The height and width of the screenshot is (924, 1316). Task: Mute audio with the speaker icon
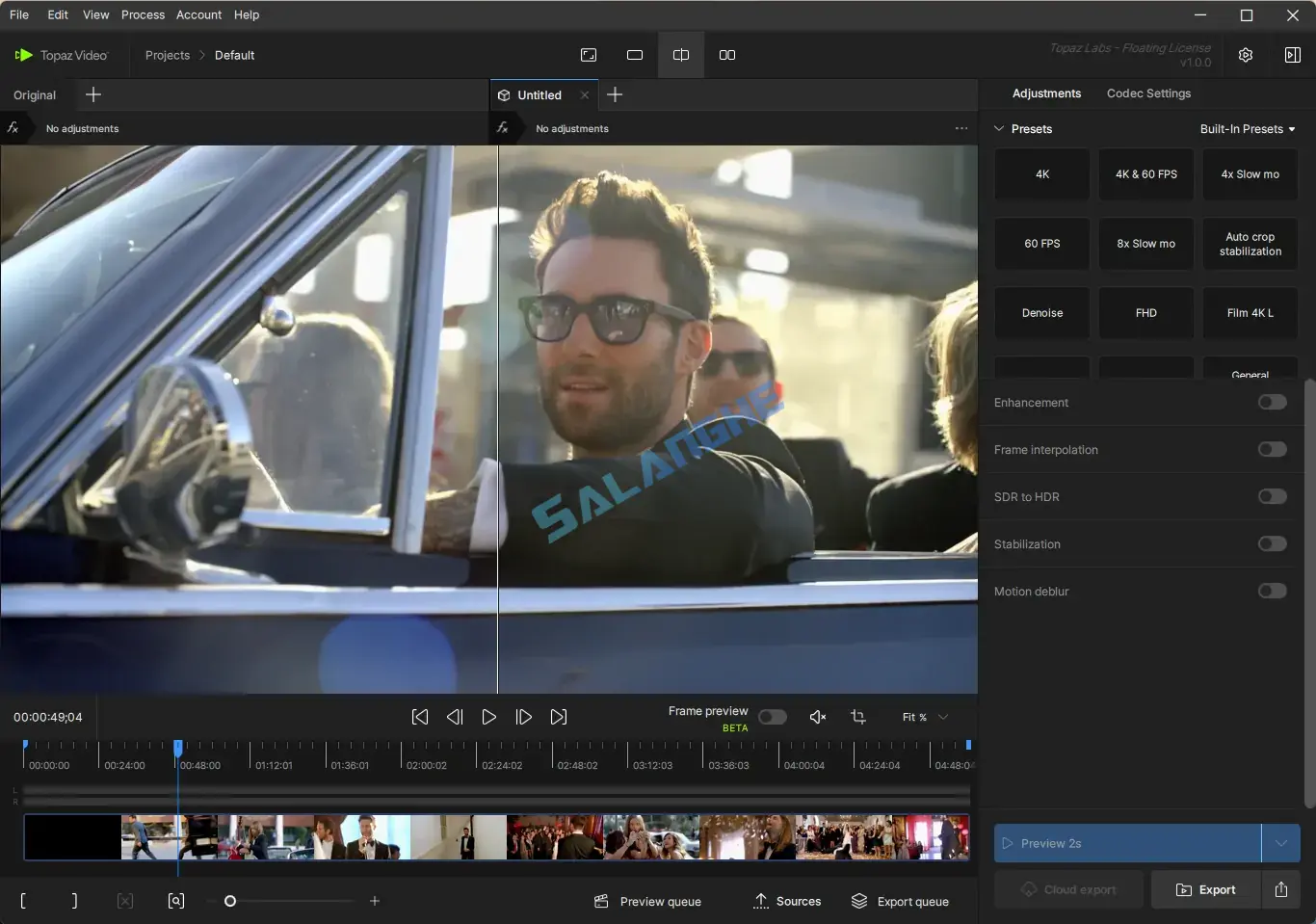817,717
